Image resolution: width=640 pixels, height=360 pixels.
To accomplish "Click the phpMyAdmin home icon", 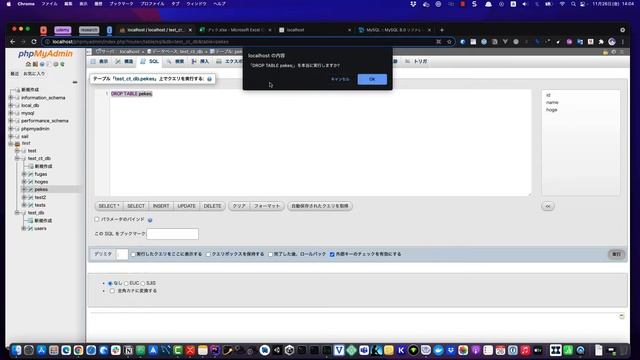I will pyautogui.click(x=28, y=64).
